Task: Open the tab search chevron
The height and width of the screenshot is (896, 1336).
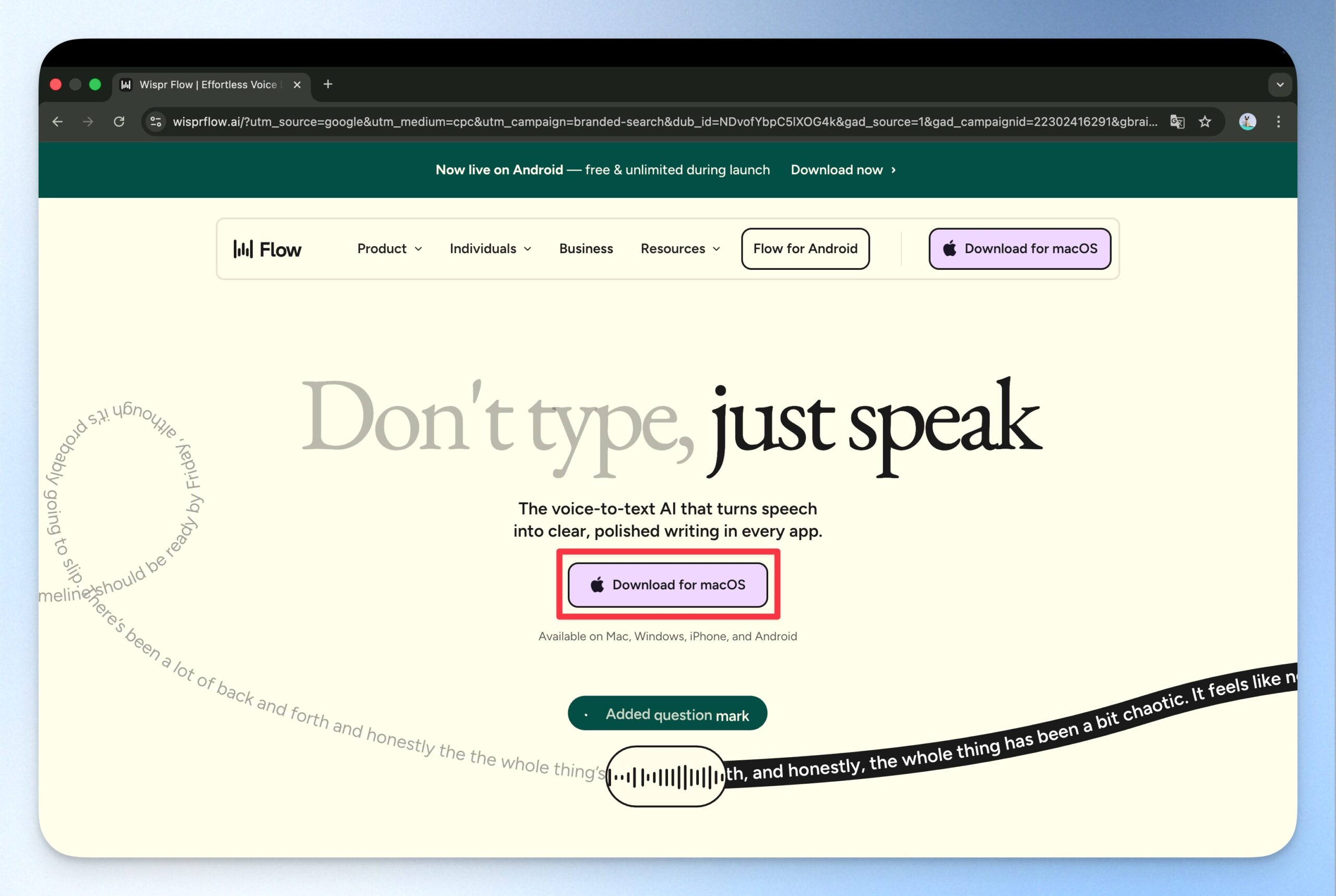Action: pyautogui.click(x=1280, y=85)
